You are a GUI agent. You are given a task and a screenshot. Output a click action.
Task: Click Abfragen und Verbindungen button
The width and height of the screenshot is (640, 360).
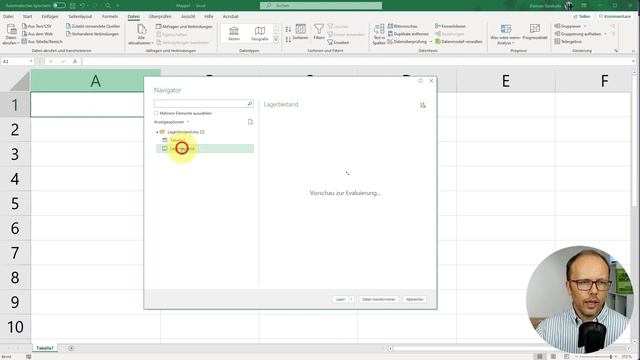click(x=184, y=27)
